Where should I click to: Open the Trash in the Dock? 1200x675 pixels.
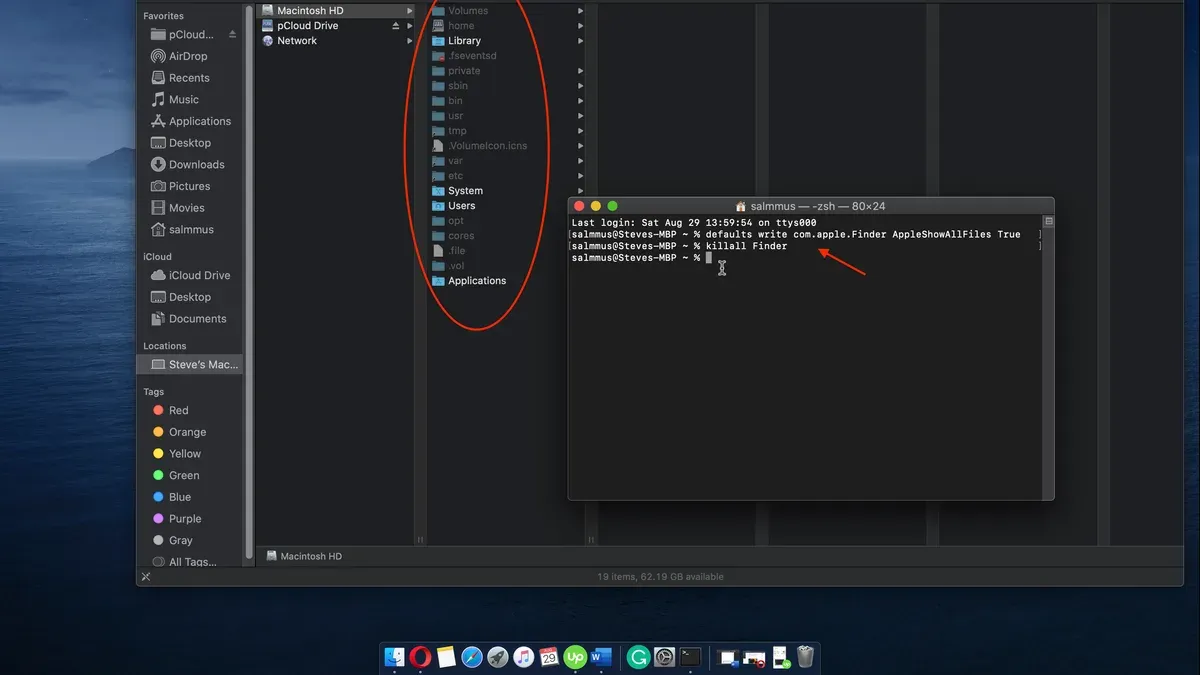point(805,657)
